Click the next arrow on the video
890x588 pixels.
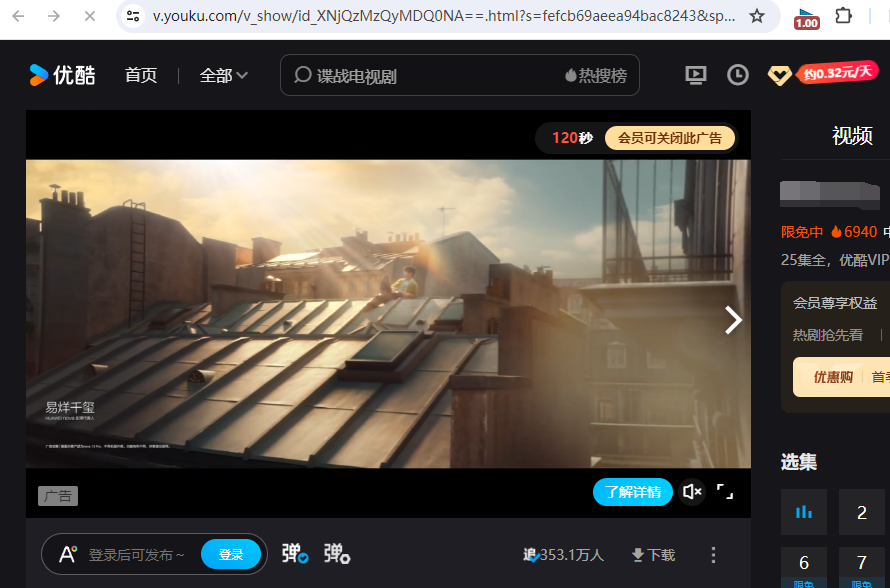click(x=733, y=320)
